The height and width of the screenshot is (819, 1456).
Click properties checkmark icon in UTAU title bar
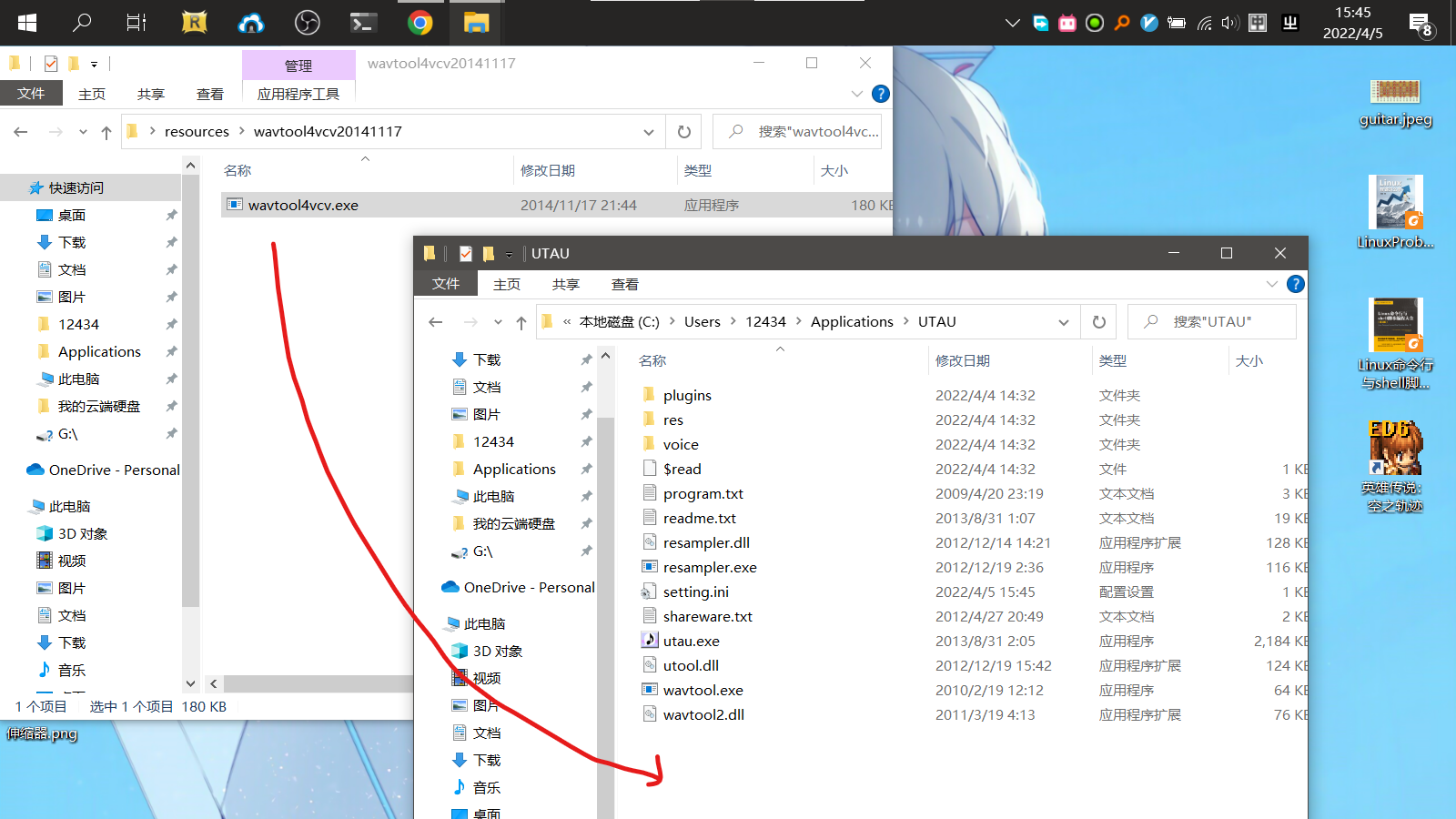pyautogui.click(x=466, y=254)
